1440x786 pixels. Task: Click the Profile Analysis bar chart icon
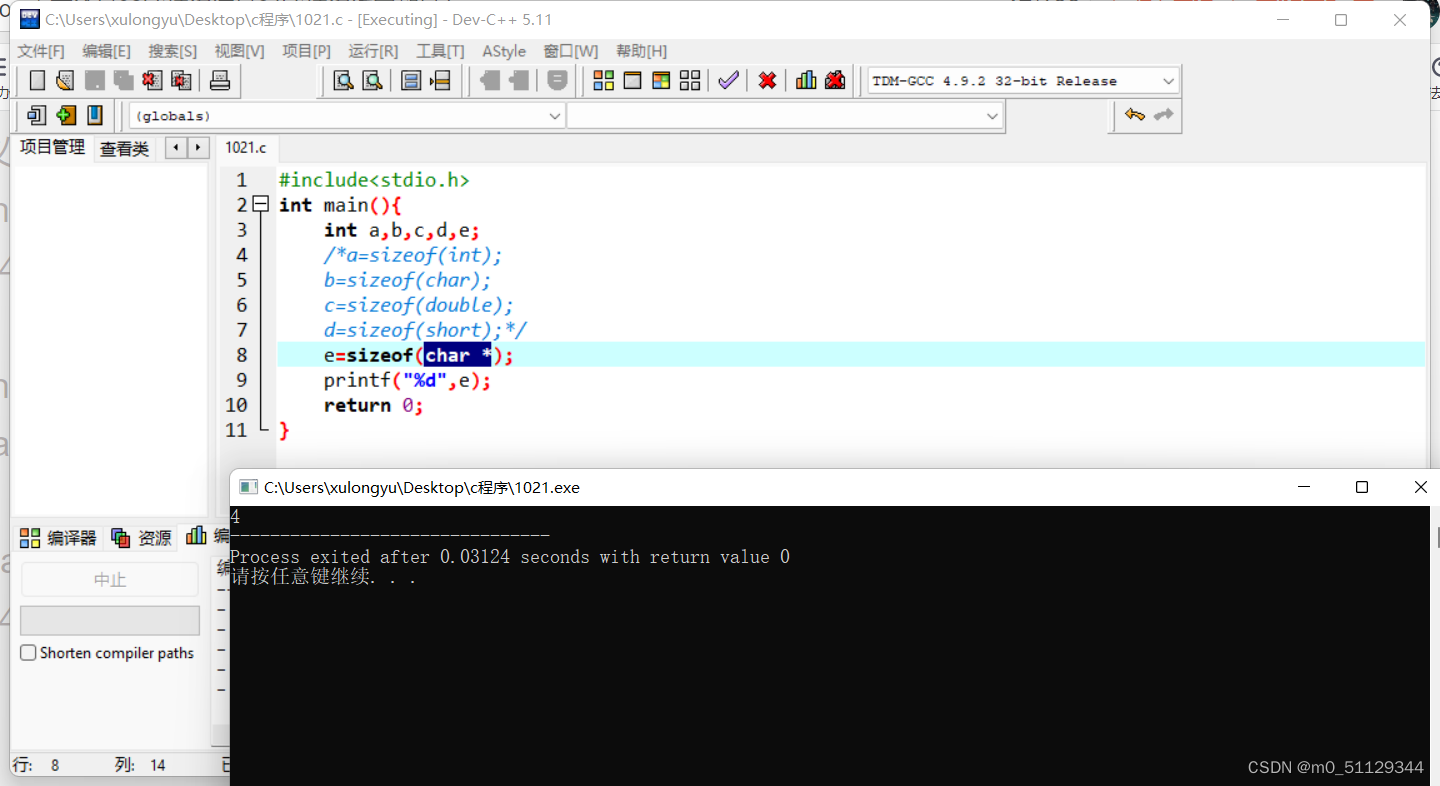[x=806, y=81]
